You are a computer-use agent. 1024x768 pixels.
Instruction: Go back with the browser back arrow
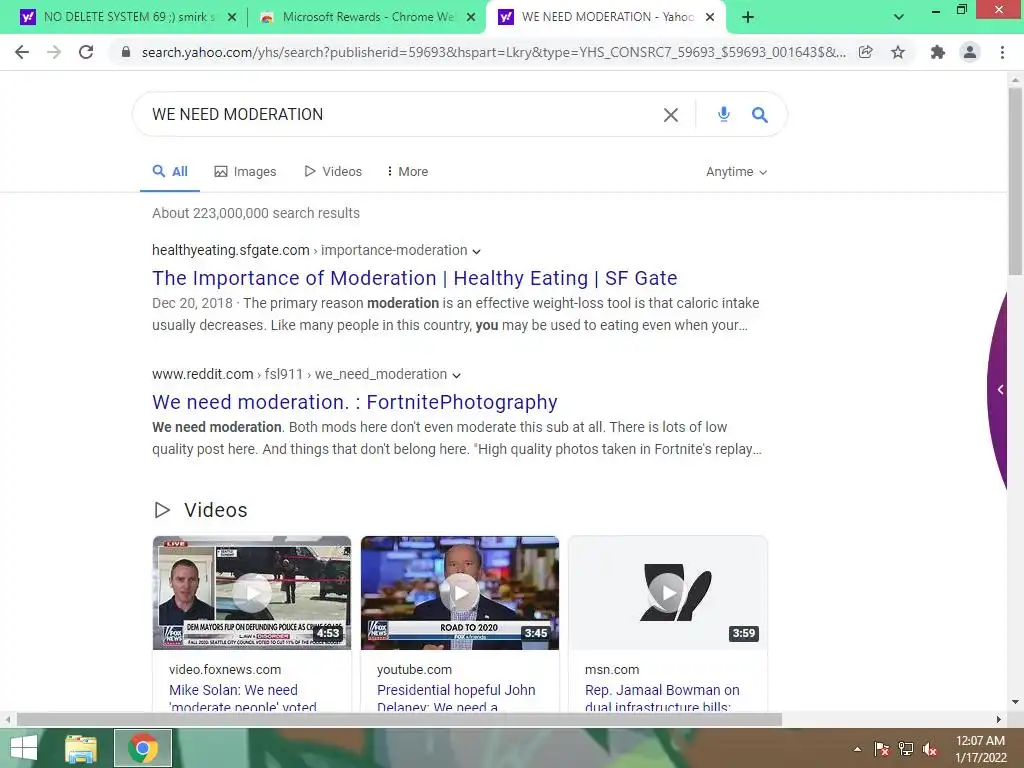(22, 52)
